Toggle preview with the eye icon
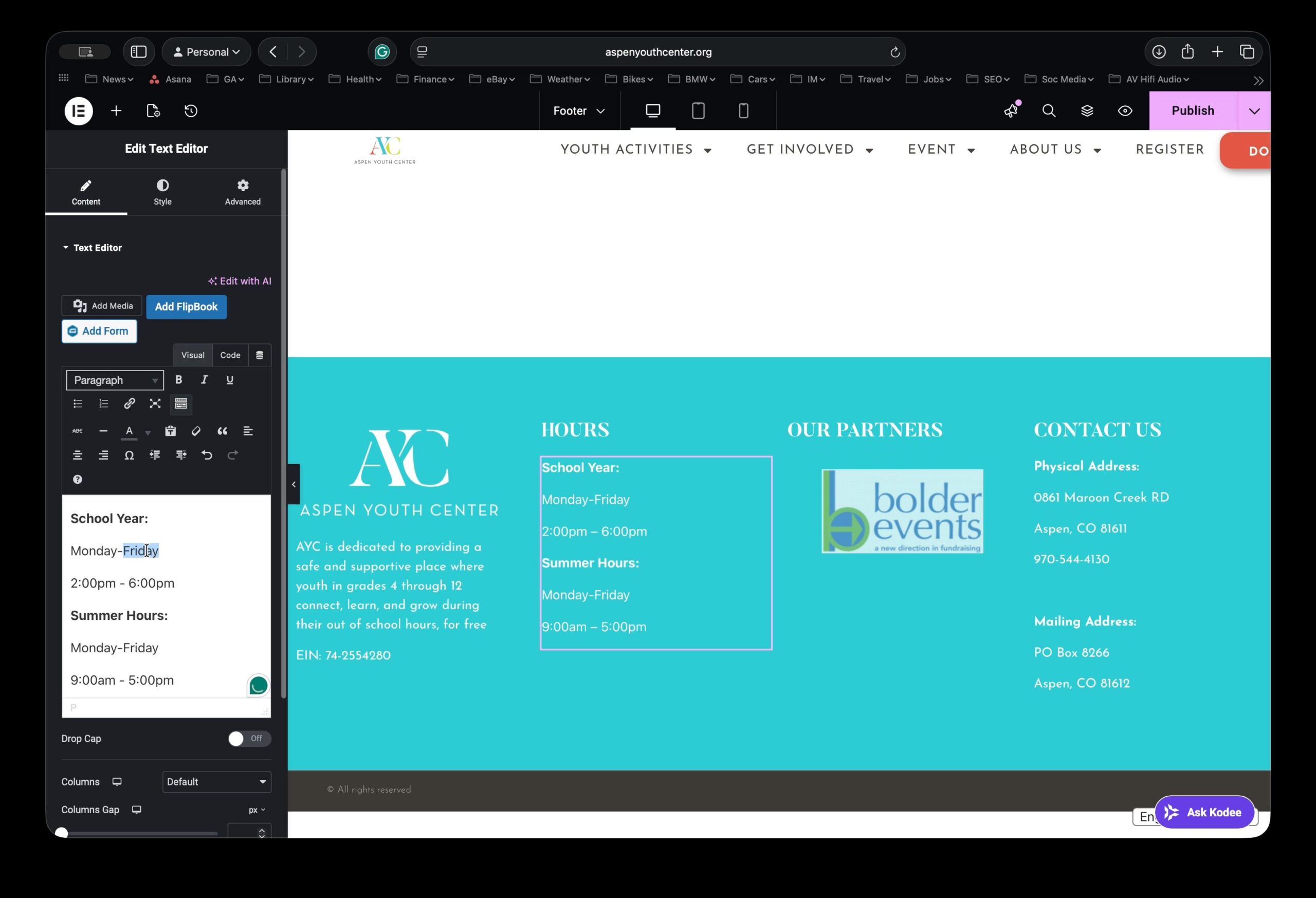This screenshot has height=898, width=1316. click(x=1125, y=111)
